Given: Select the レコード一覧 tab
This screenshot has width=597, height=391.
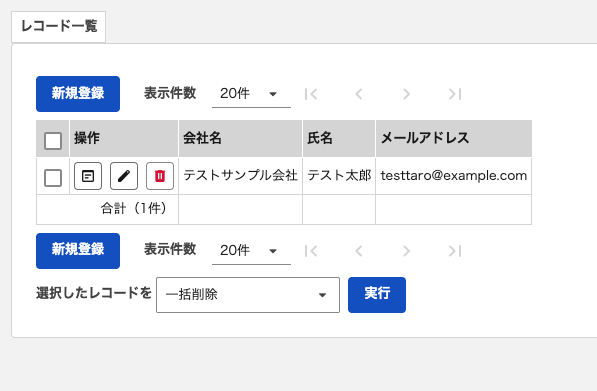Looking at the screenshot, I should (59, 27).
